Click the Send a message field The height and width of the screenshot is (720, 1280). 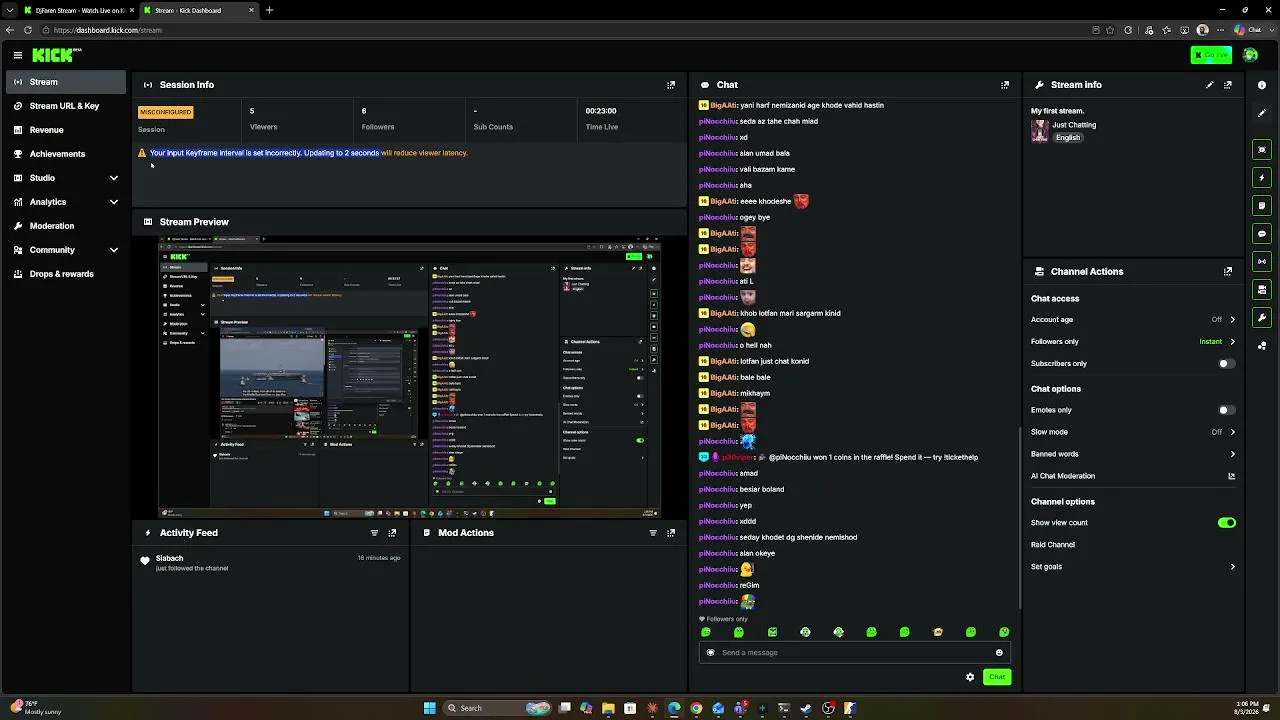855,653
